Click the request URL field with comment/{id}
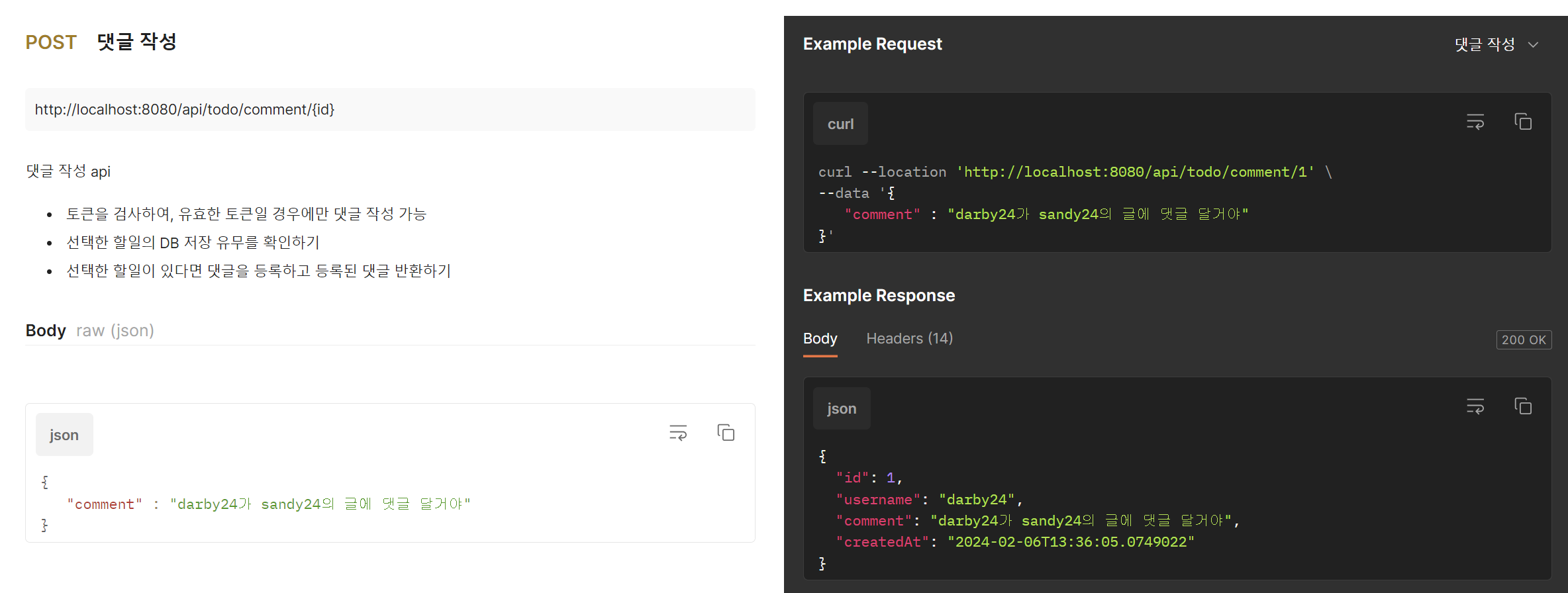Screen dimensions: 1568x593 (x=390, y=110)
